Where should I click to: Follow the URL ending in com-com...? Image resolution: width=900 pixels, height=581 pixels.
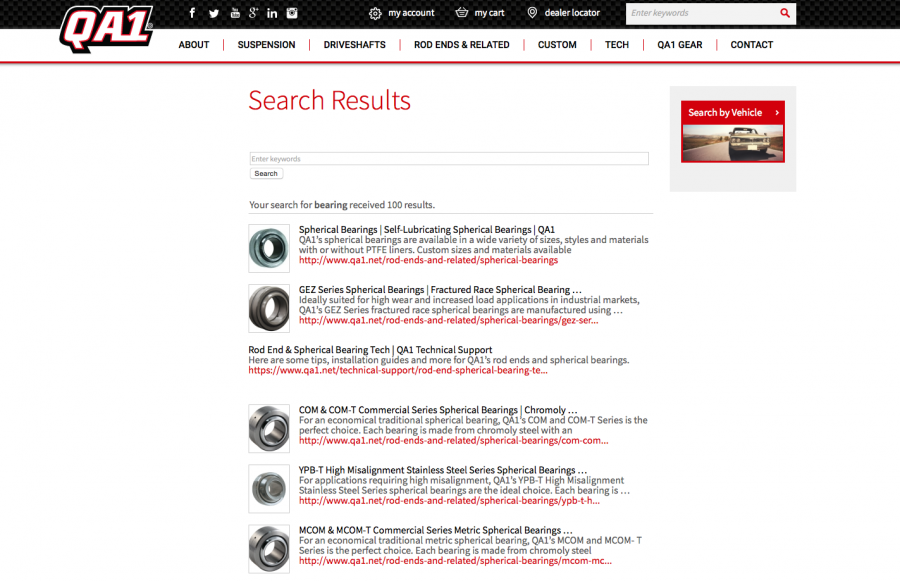coord(453,441)
